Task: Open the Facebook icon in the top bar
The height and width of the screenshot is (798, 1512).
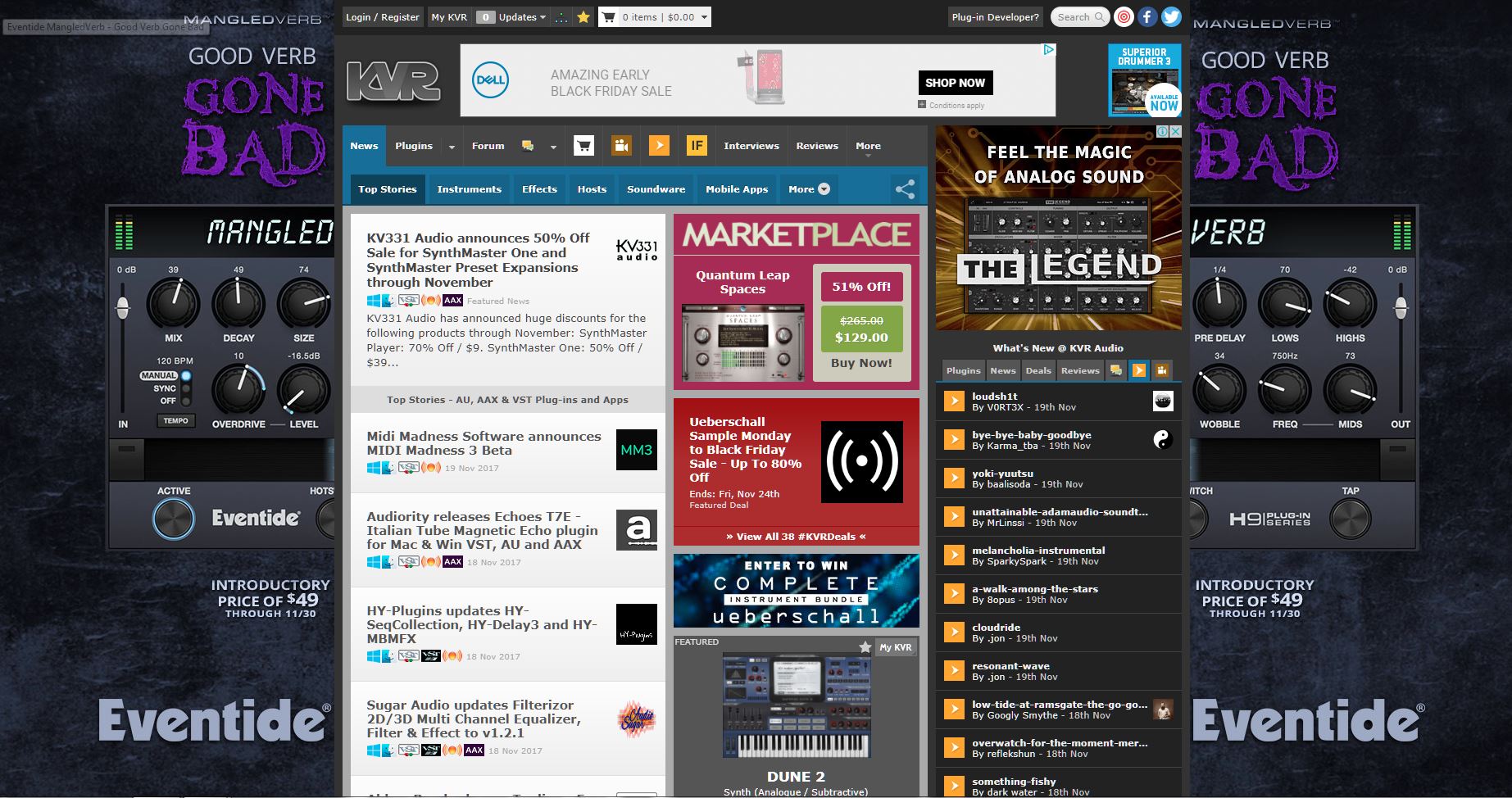Action: tap(1147, 16)
